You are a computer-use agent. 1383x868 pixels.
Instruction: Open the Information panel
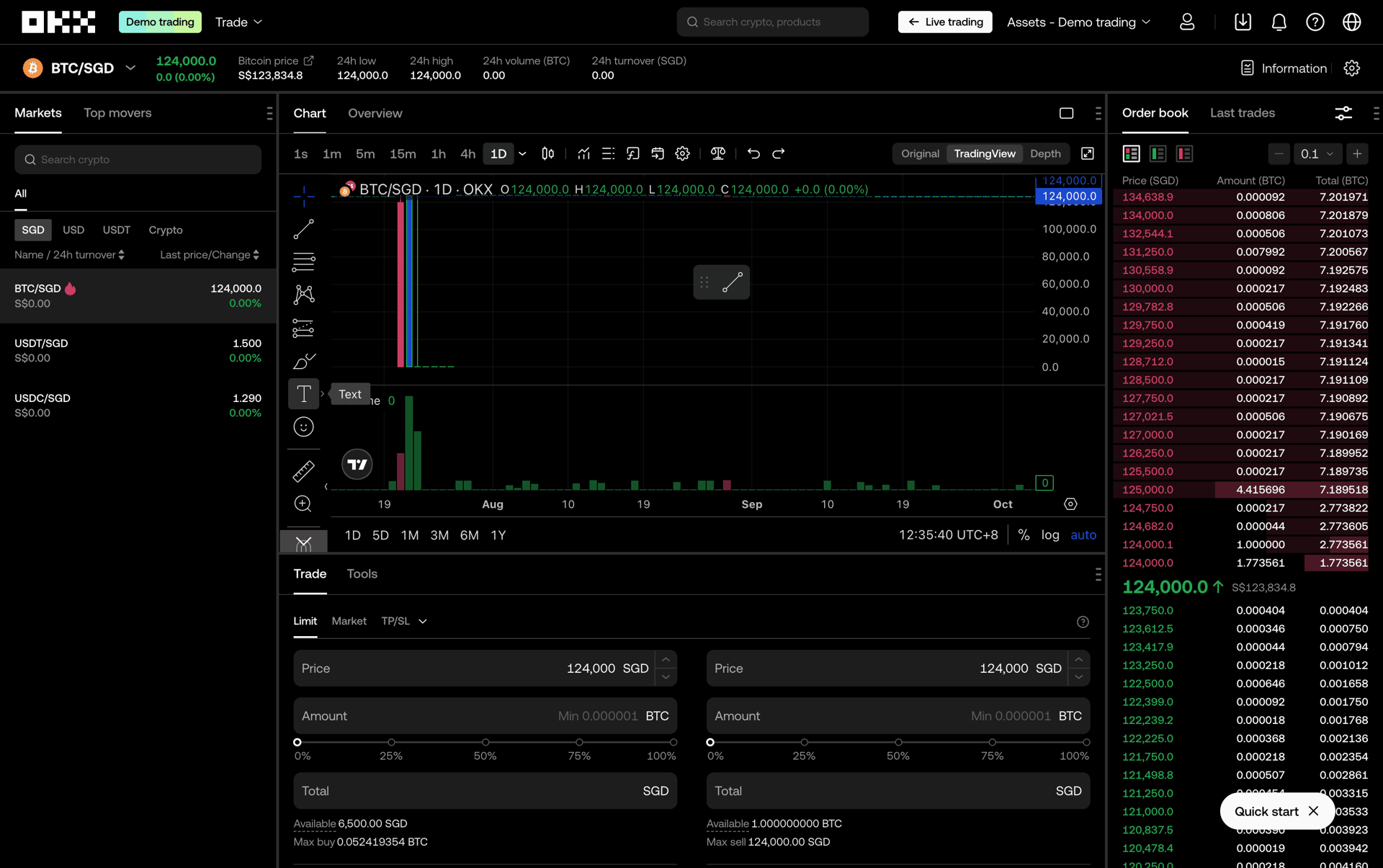(x=1284, y=68)
